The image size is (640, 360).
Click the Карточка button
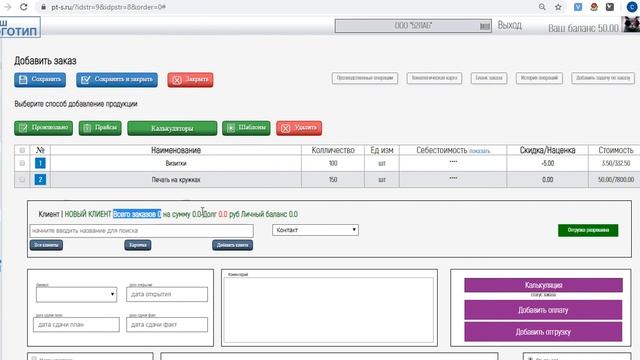click(x=138, y=245)
